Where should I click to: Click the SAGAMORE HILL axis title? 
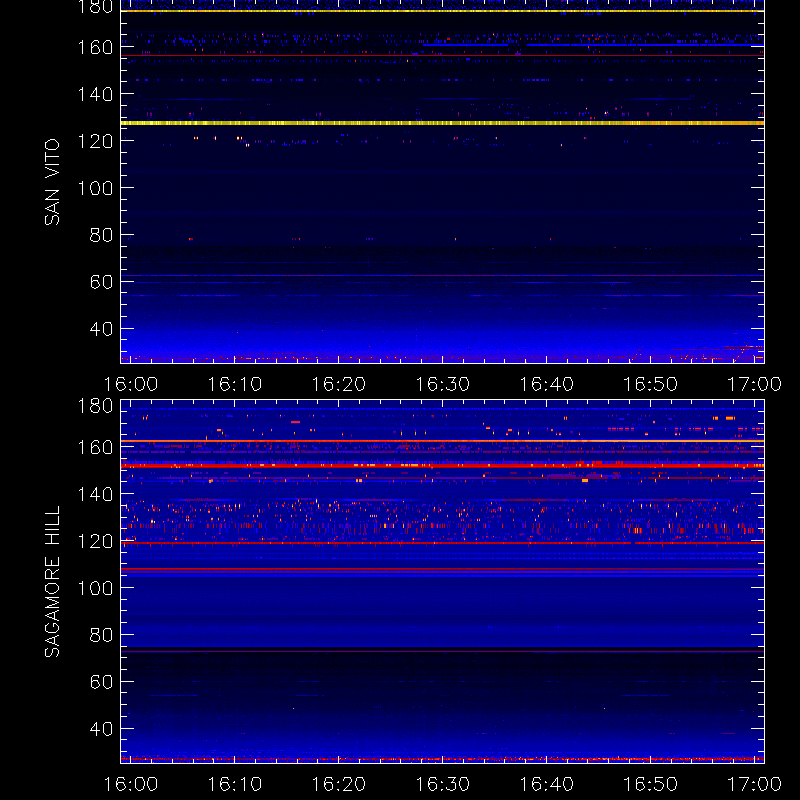coord(52,582)
